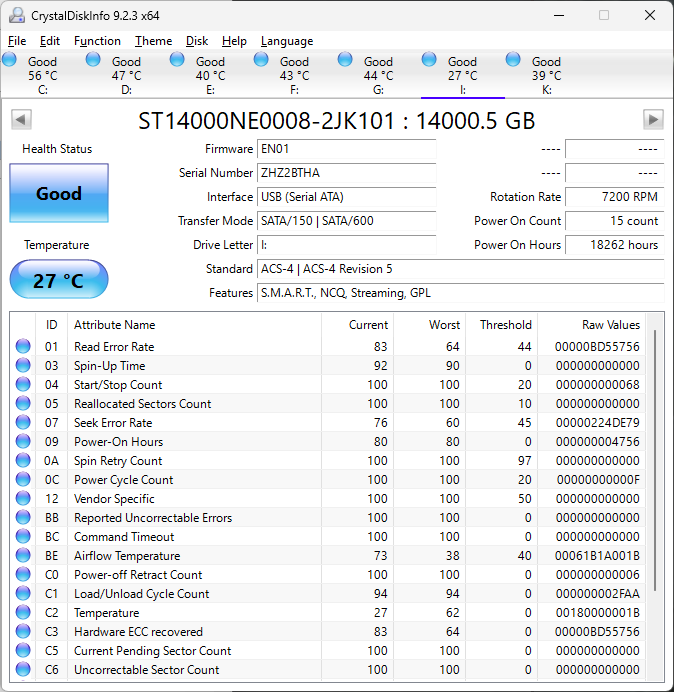The width and height of the screenshot is (674, 692).
Task: Click the Features field
Action: click(460, 293)
